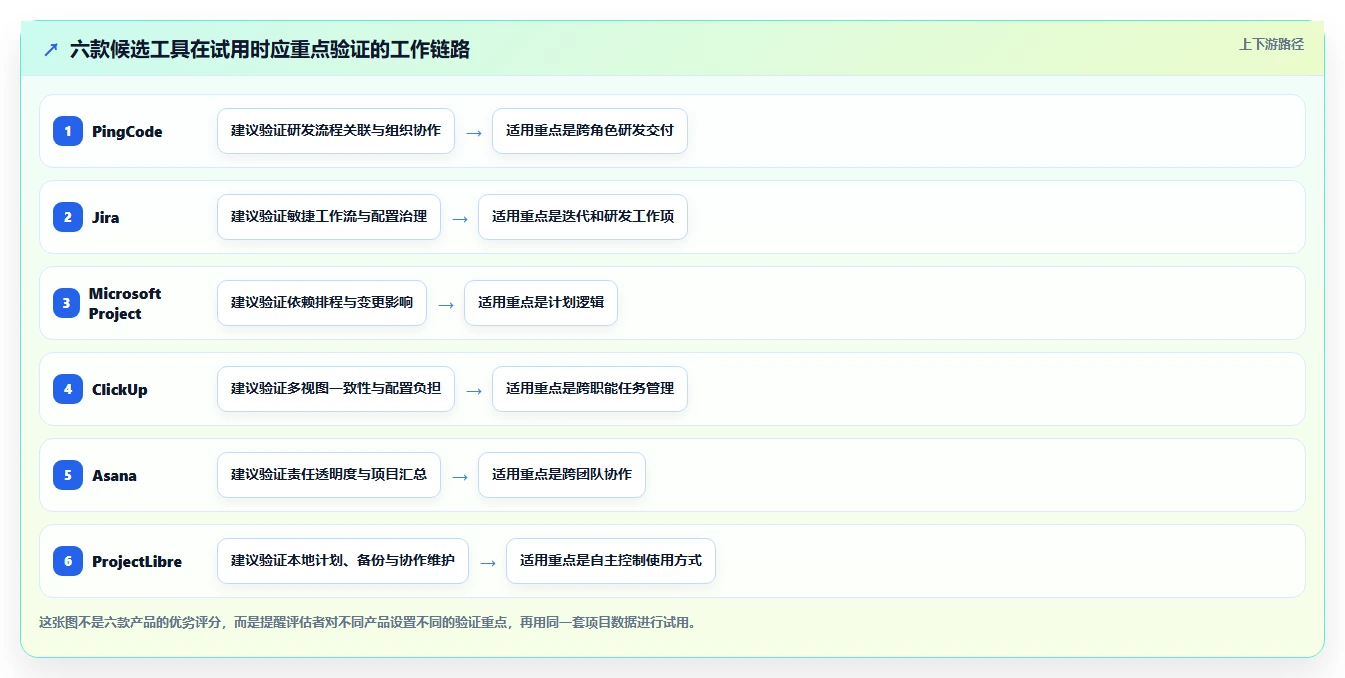1345x678 pixels.
Task: Click the 适用重点是计划逻辑 box
Action: pos(541,303)
